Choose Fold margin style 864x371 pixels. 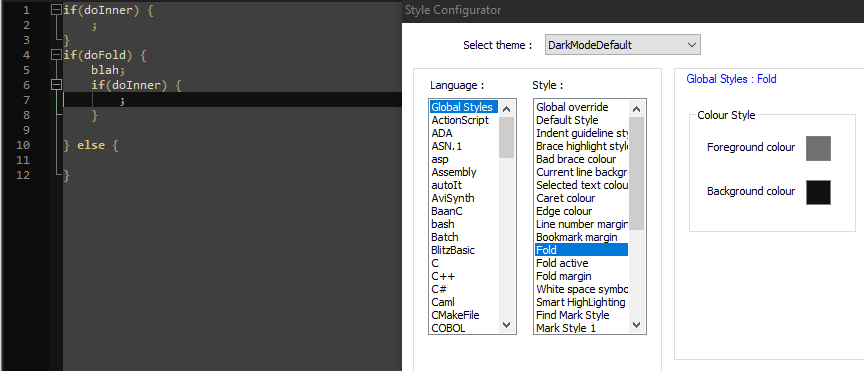point(581,276)
